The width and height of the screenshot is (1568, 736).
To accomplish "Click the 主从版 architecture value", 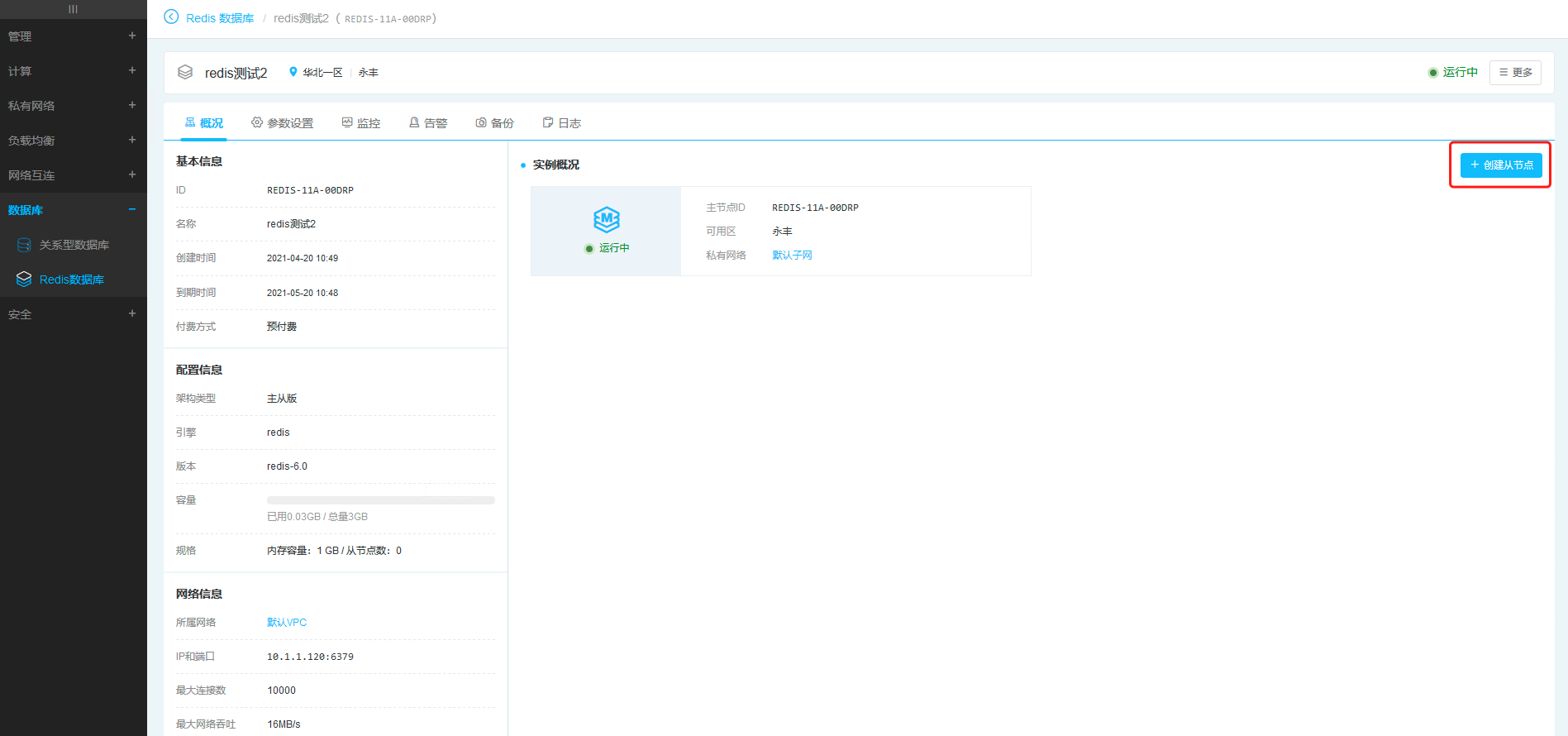I will click(282, 399).
